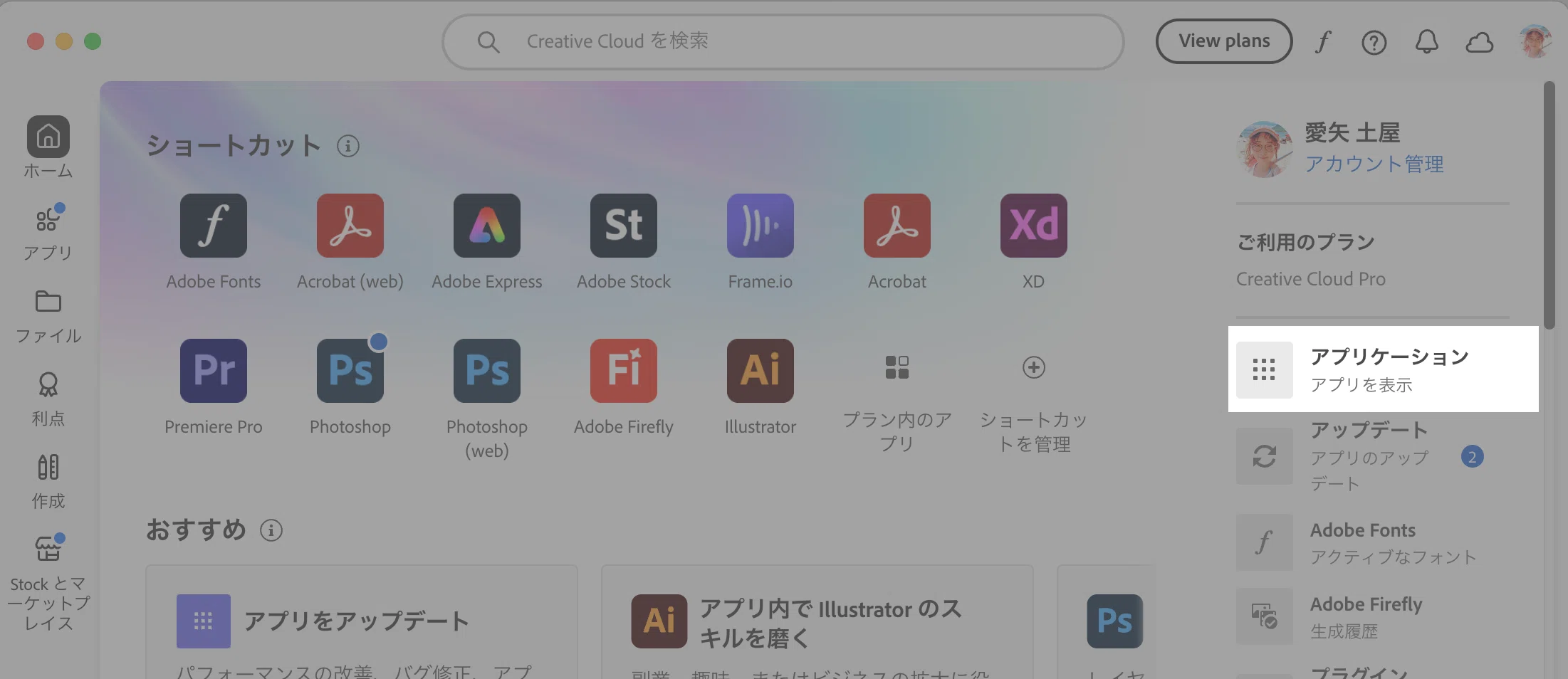Click the fonts f icon in the top bar
1568x679 pixels.
pos(1322,41)
